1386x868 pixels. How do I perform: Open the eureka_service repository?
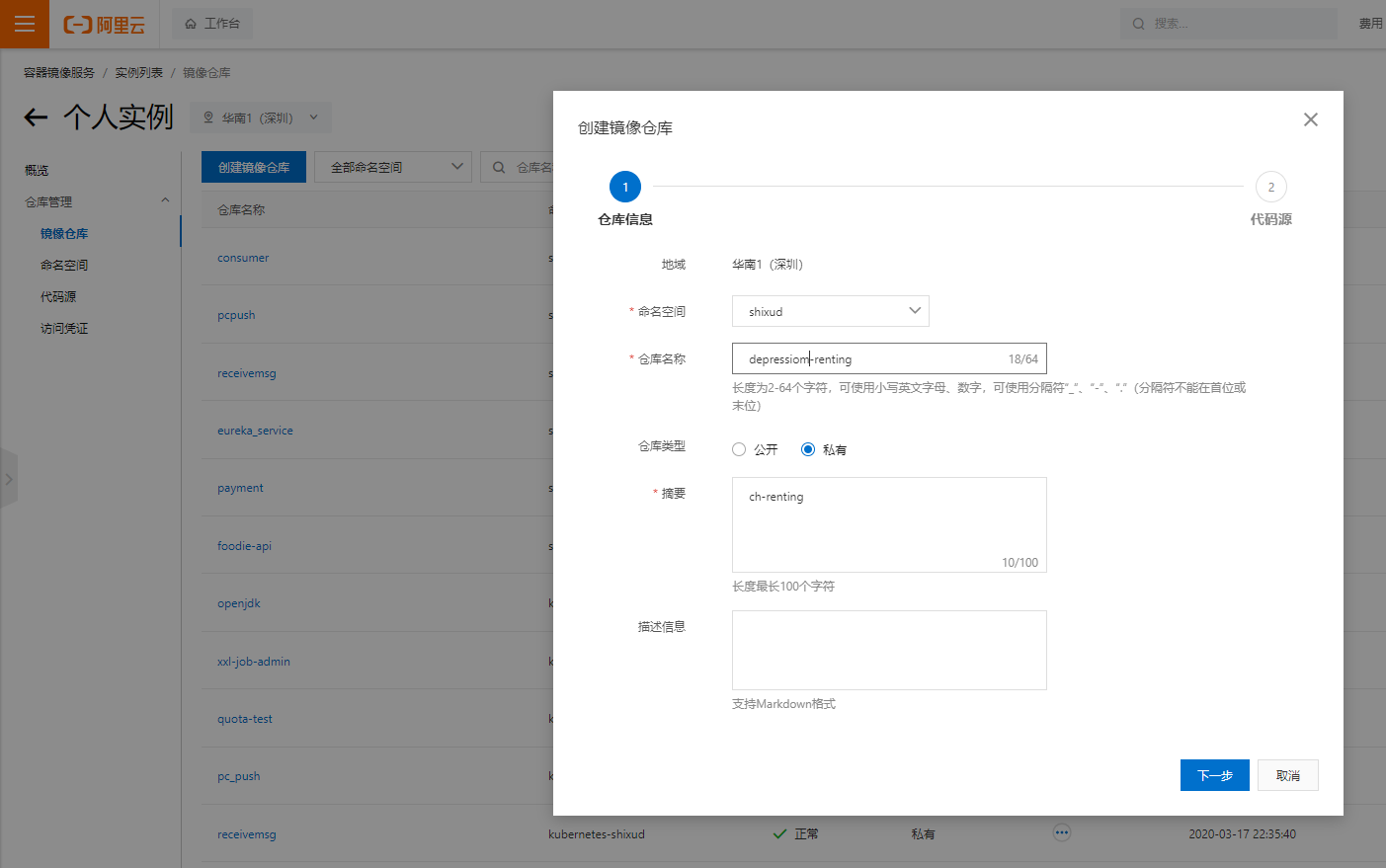click(255, 431)
